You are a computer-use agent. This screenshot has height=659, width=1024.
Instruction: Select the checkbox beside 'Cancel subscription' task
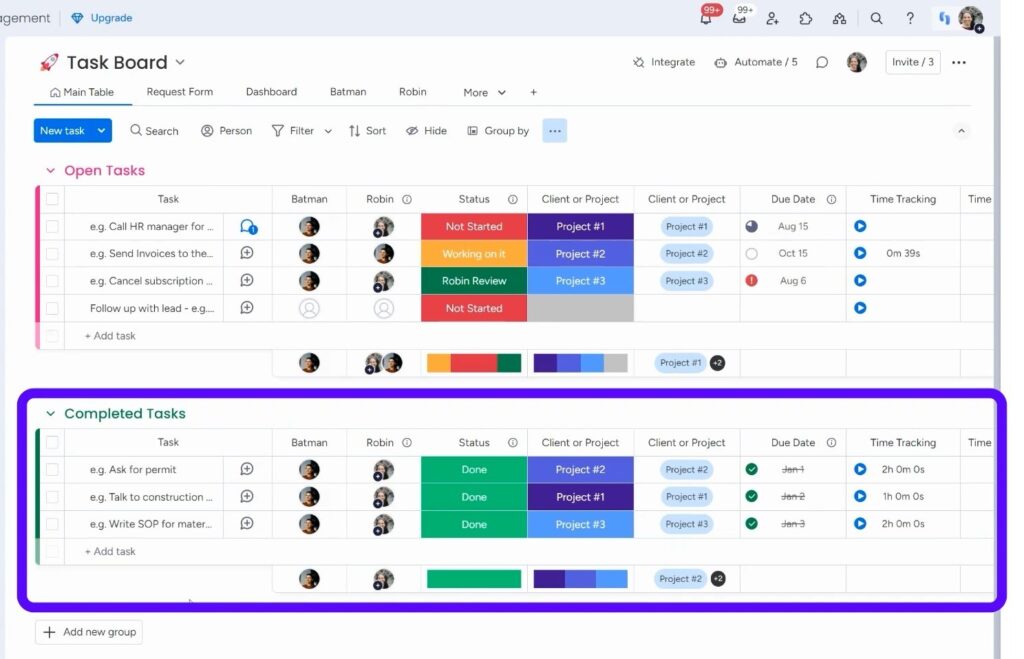tap(52, 280)
